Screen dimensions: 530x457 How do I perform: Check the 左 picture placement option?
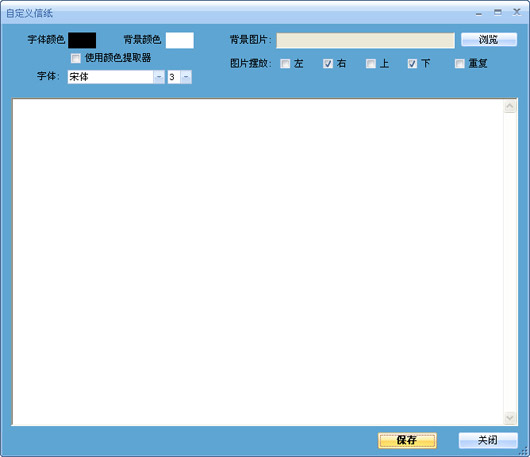(285, 64)
